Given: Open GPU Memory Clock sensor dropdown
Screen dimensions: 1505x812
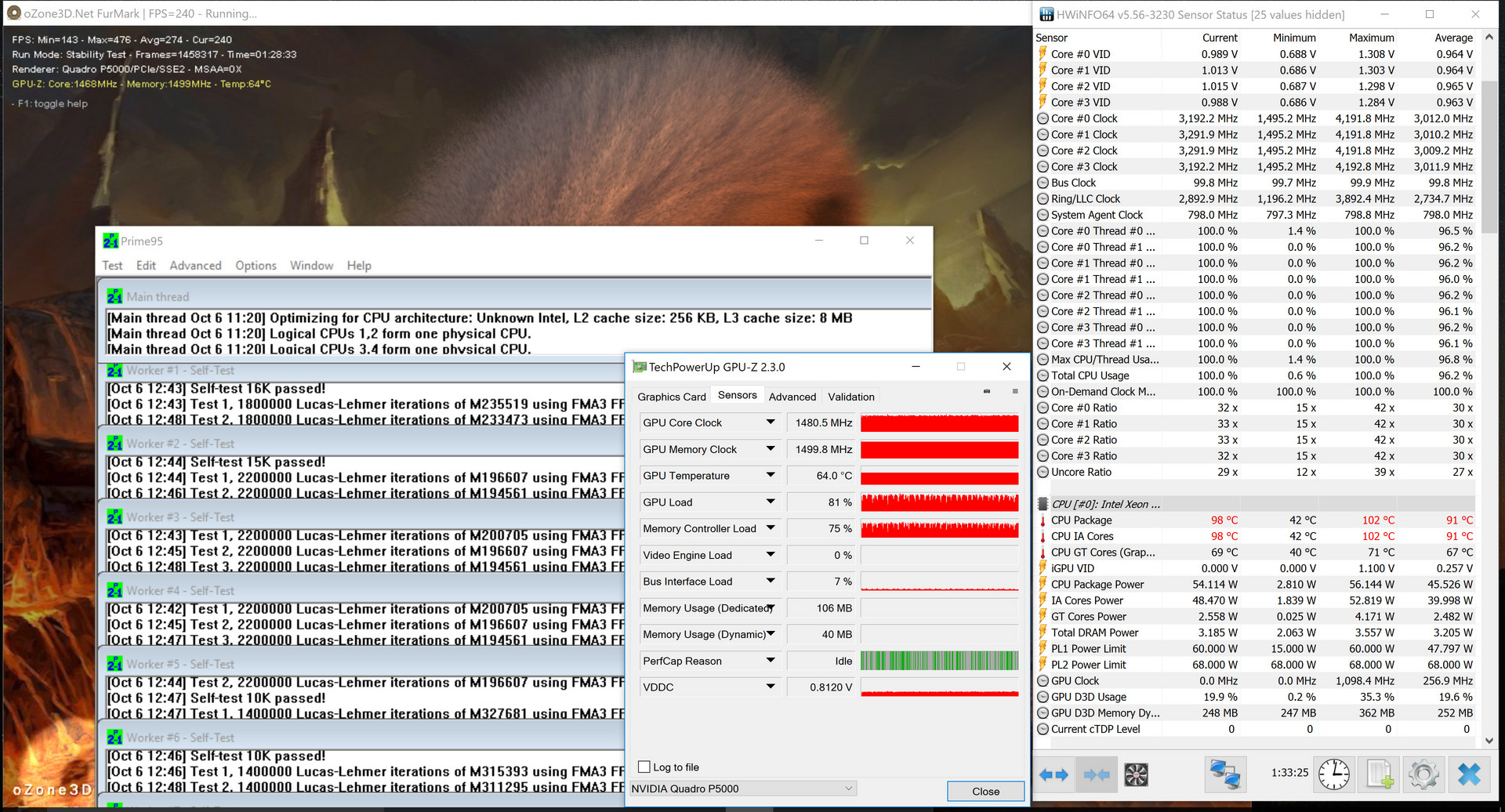Looking at the screenshot, I should 771,449.
